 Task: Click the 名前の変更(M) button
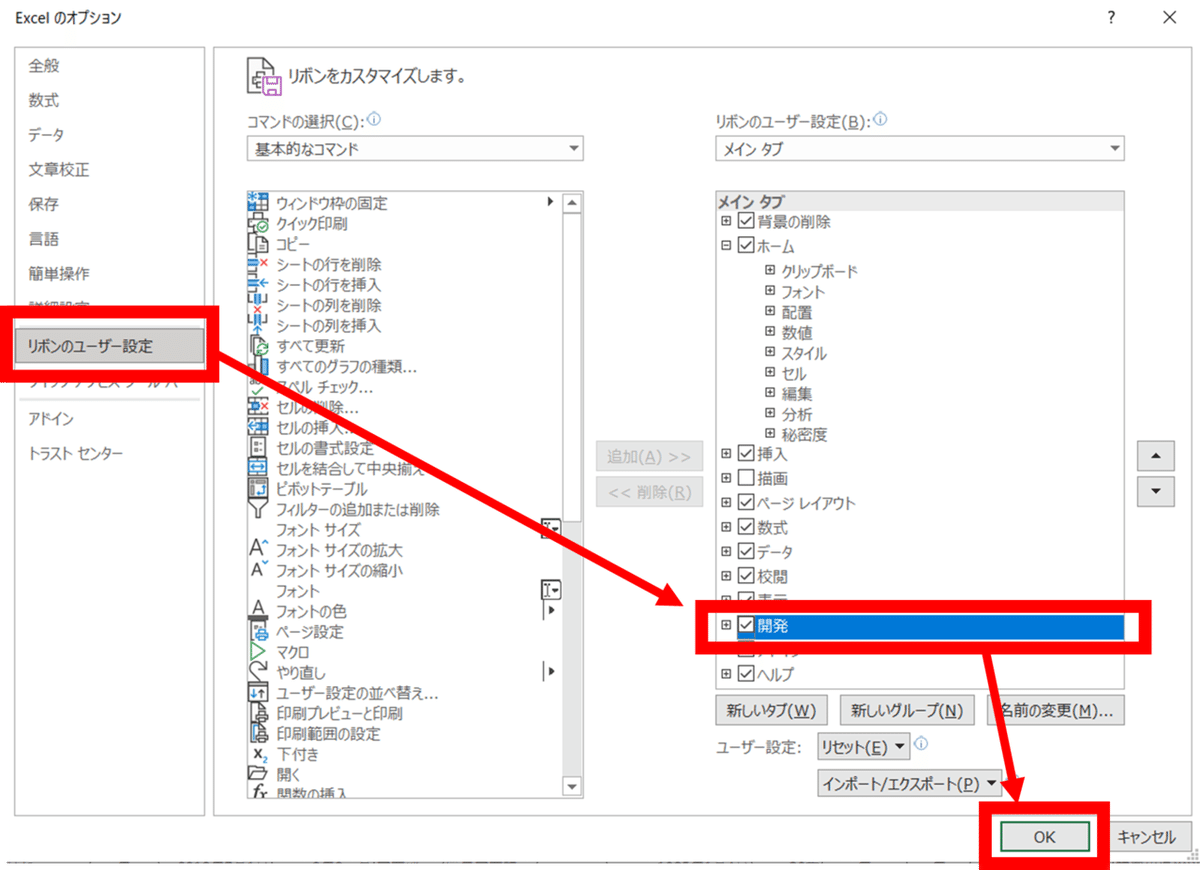(x=1056, y=711)
